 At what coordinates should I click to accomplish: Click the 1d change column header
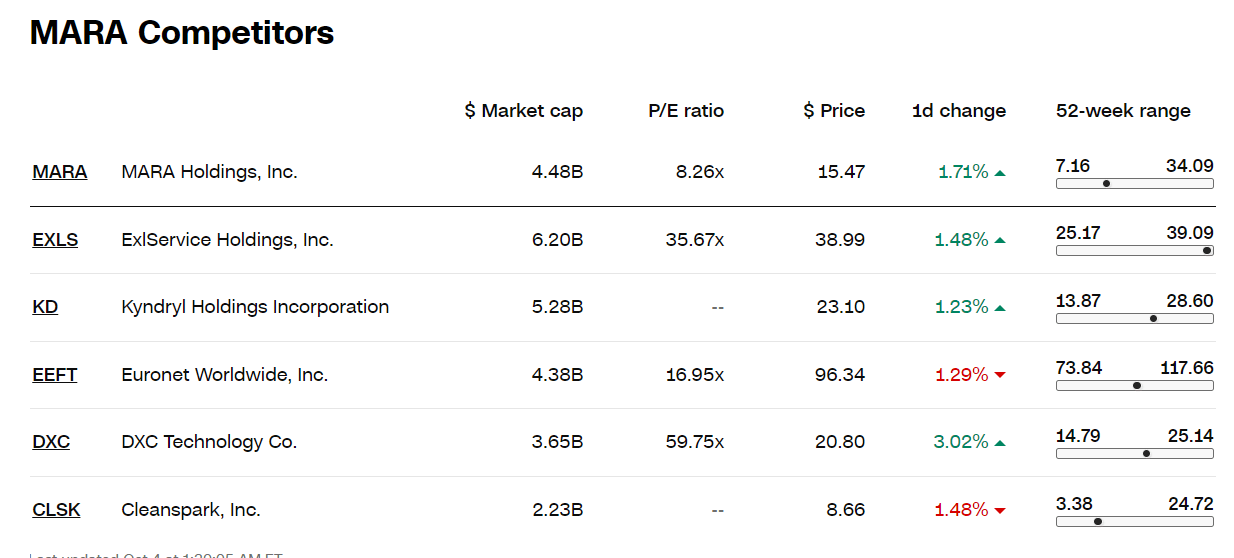(959, 111)
